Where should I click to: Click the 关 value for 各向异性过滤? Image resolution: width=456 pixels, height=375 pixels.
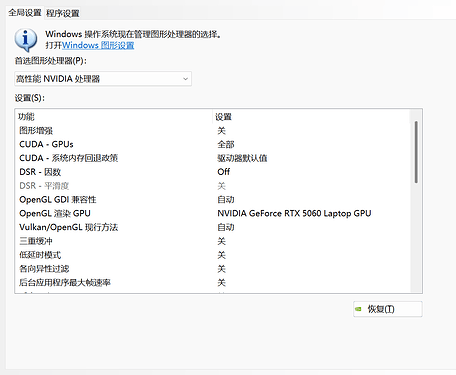[222, 269]
